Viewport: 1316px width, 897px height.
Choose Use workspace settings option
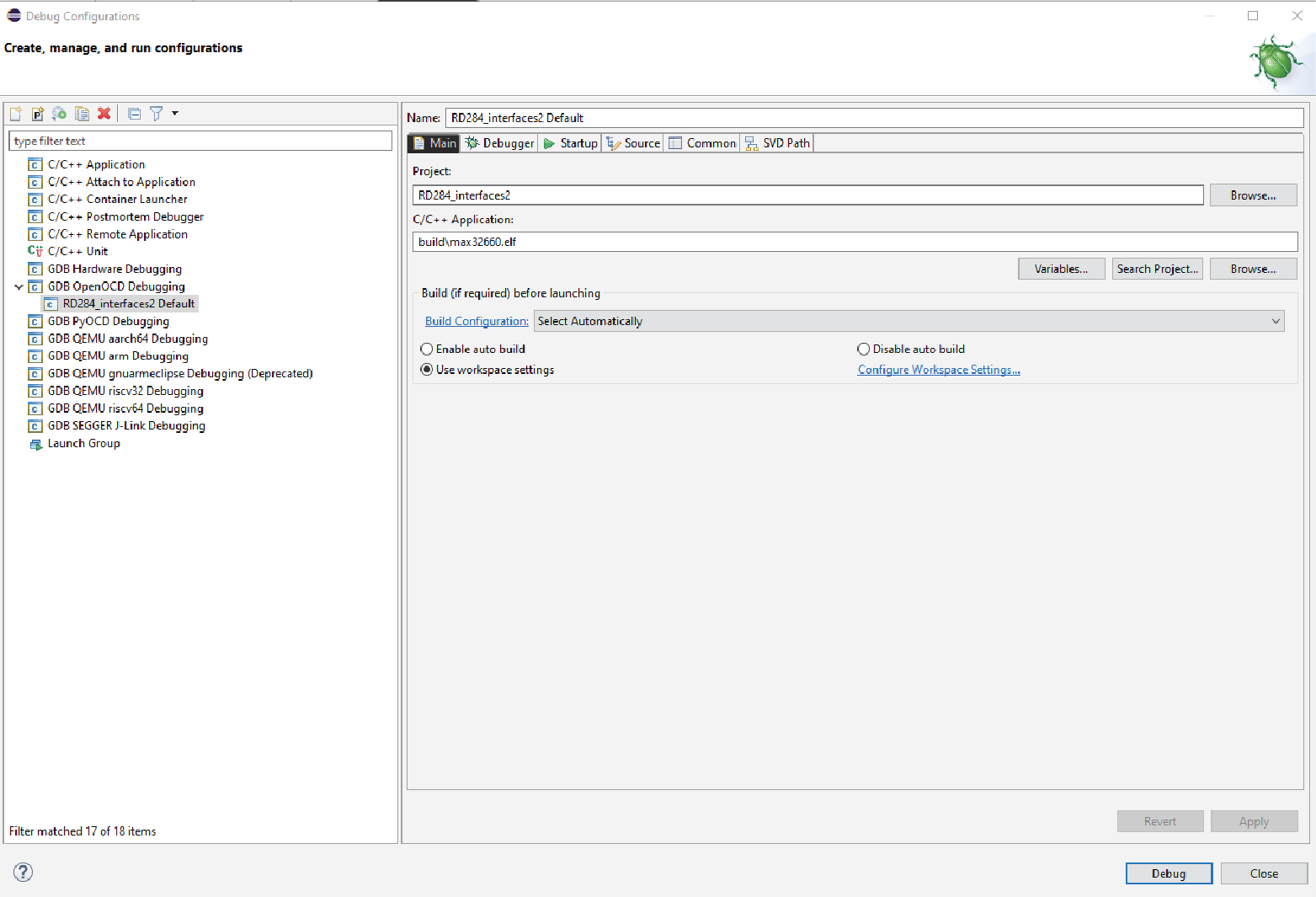coord(427,370)
